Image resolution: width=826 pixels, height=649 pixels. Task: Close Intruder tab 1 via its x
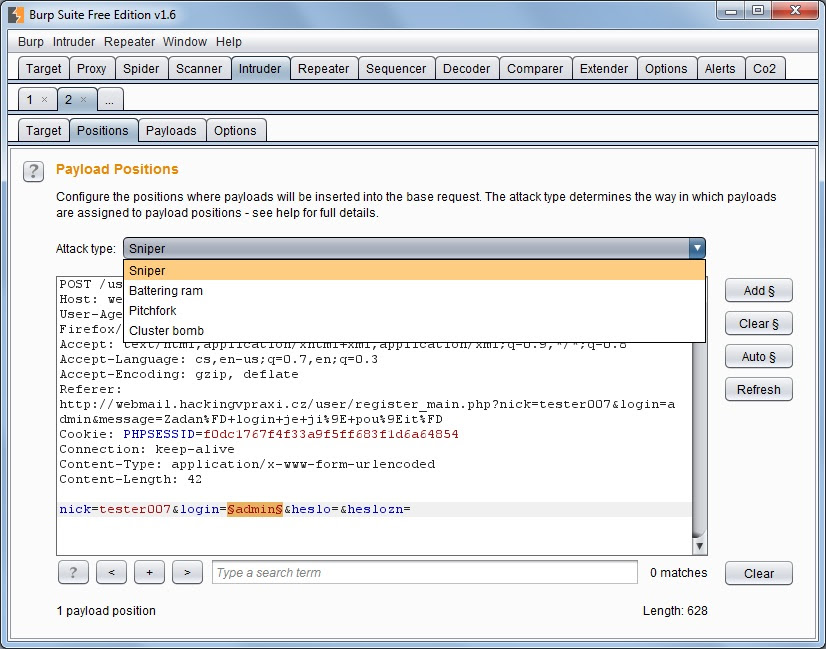[x=45, y=100]
